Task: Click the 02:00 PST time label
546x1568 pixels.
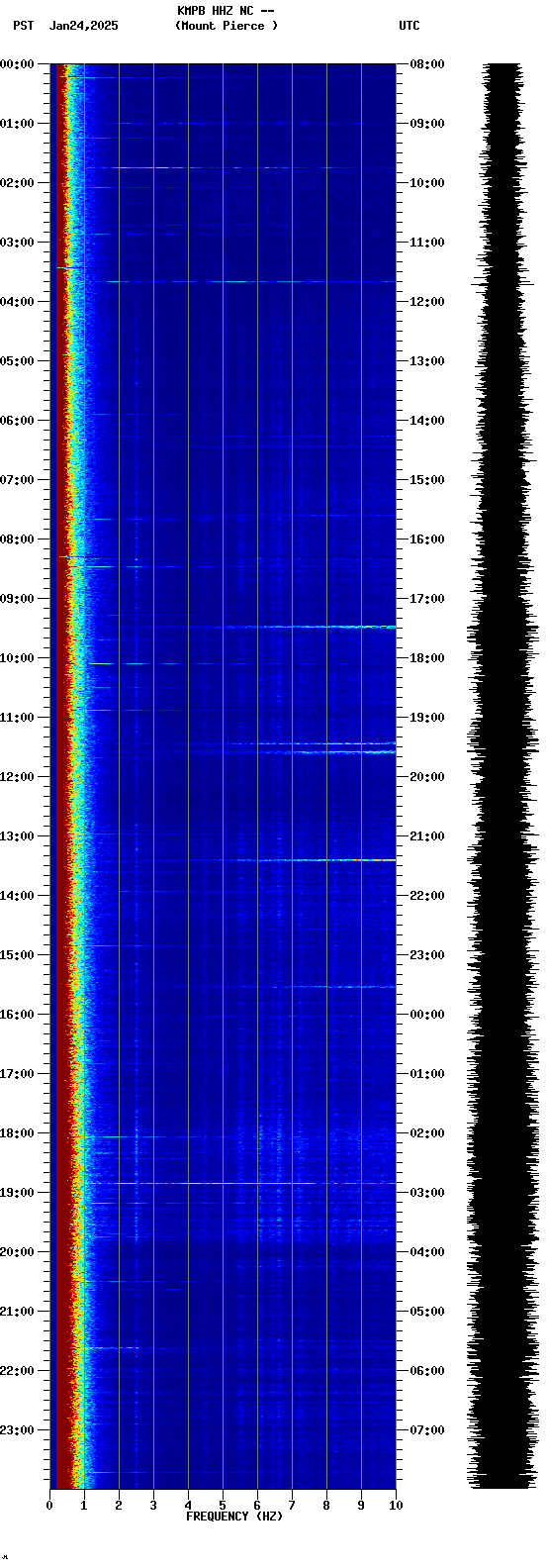Action: pyautogui.click(x=17, y=183)
